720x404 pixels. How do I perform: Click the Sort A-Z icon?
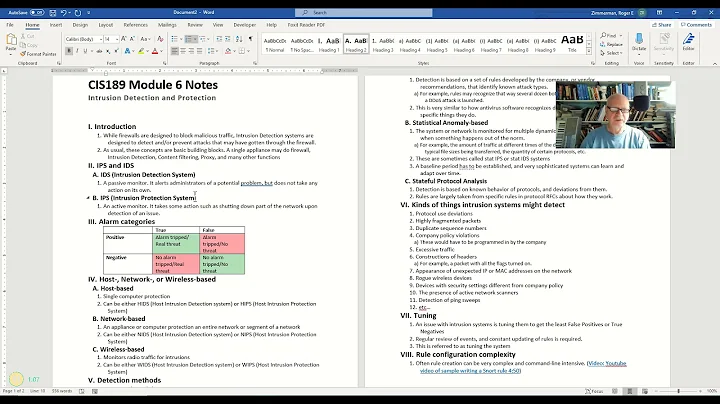click(239, 39)
